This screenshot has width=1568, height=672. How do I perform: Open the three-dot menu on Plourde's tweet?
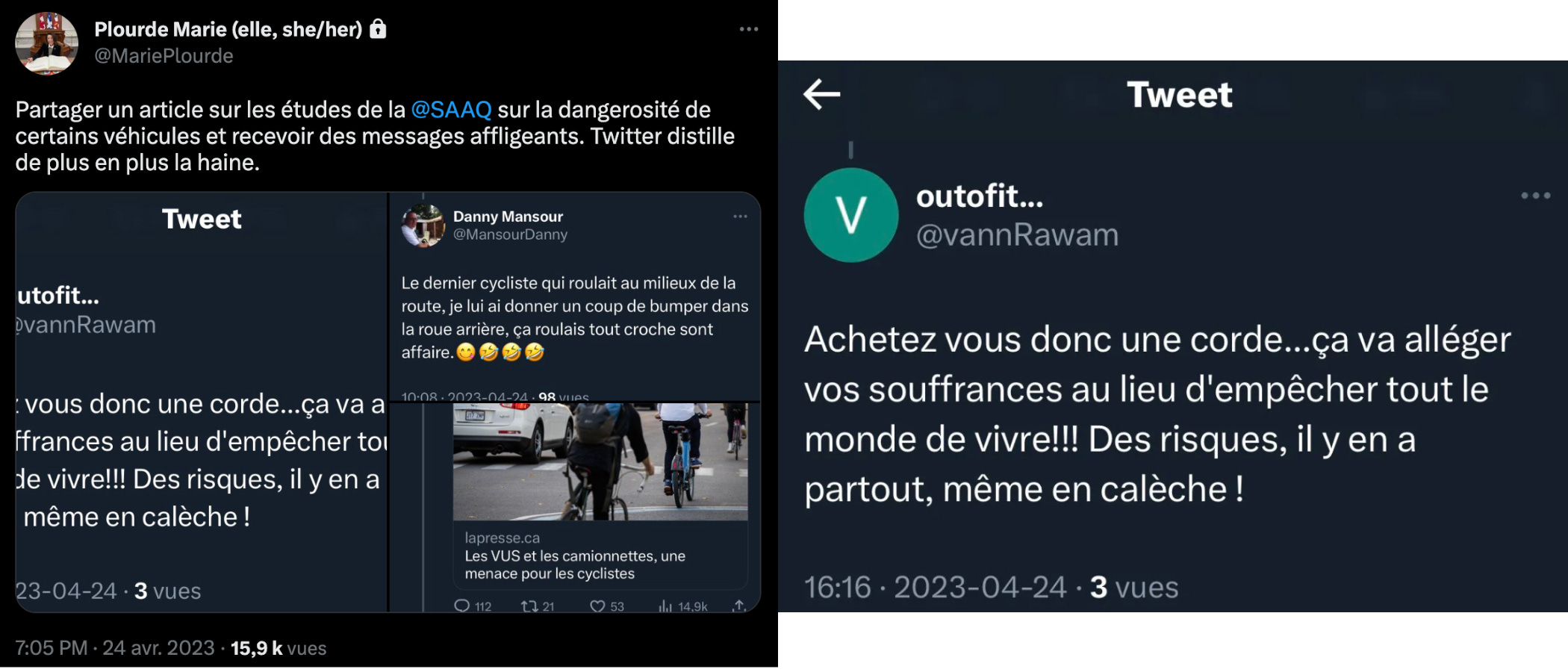748,29
